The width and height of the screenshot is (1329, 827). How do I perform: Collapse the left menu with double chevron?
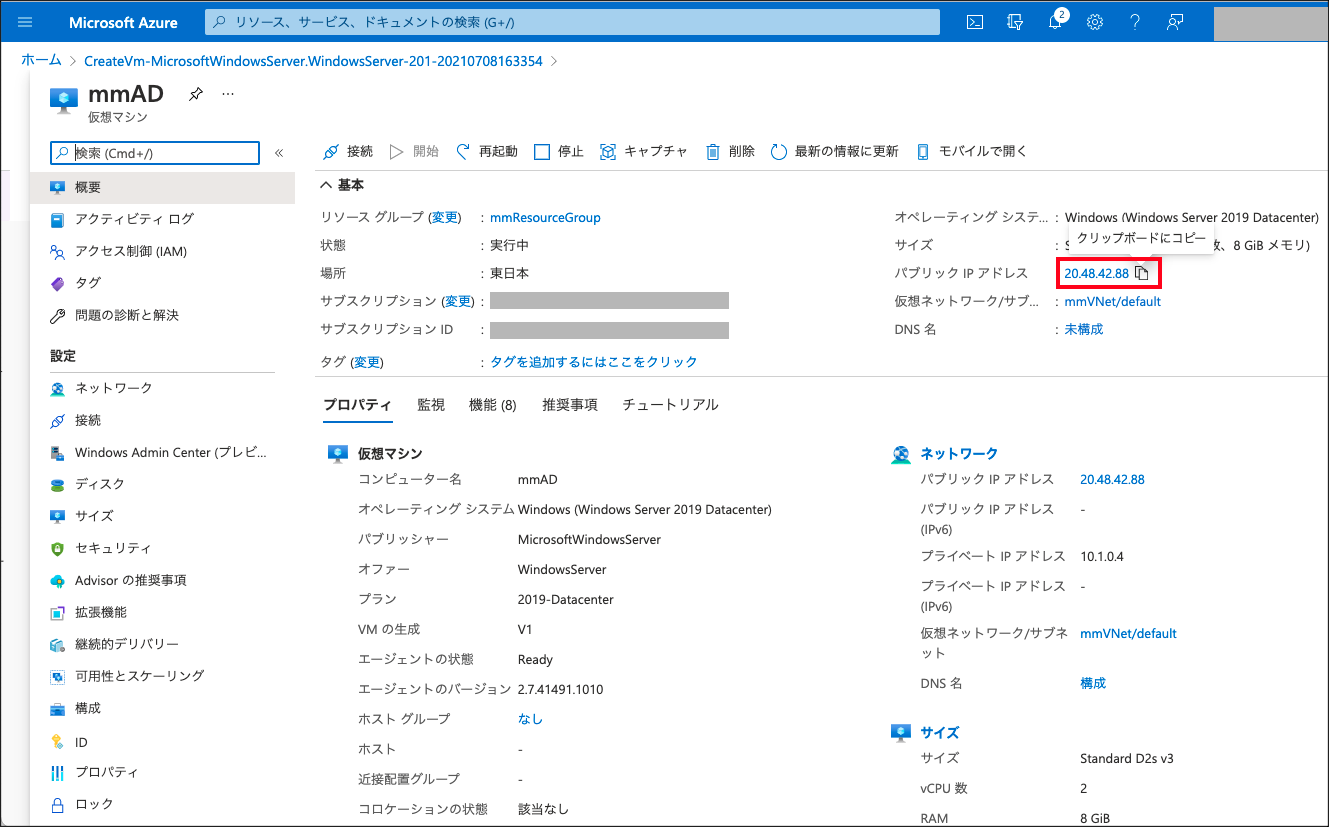pos(279,153)
